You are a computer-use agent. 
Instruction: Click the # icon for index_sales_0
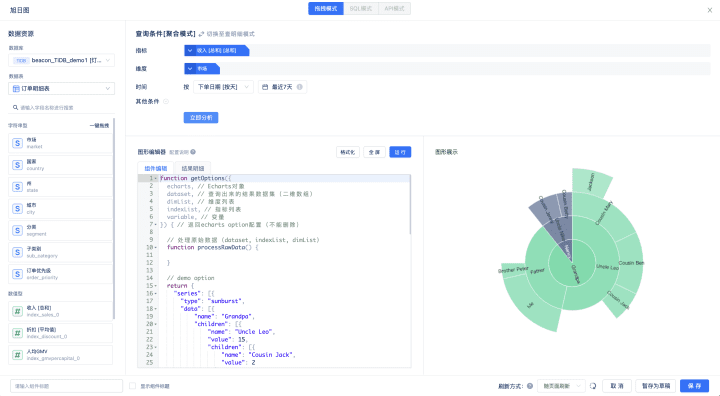pos(17,311)
